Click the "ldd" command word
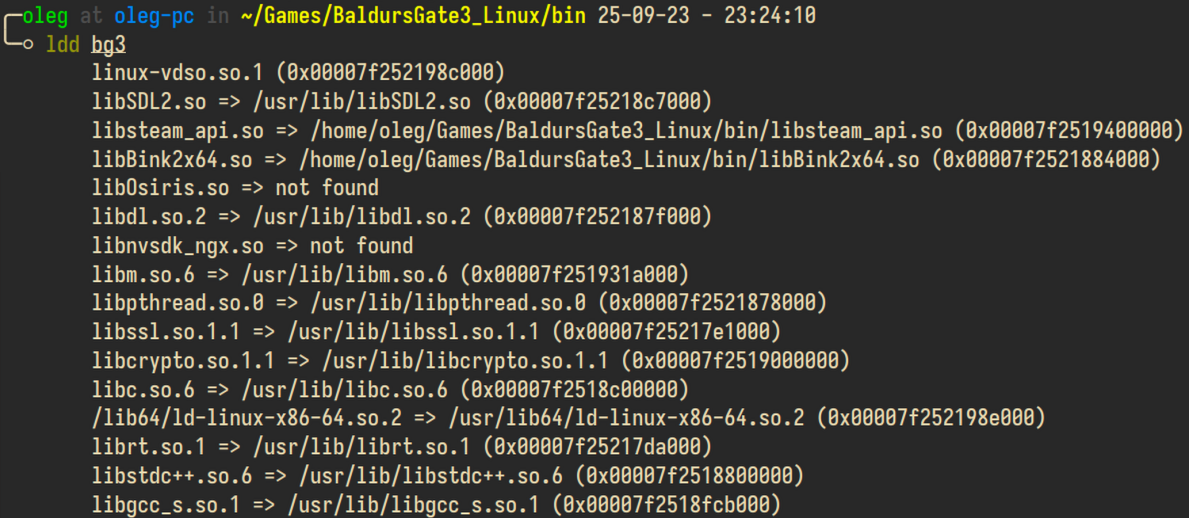Viewport: 1189px width, 518px height. pos(63,45)
